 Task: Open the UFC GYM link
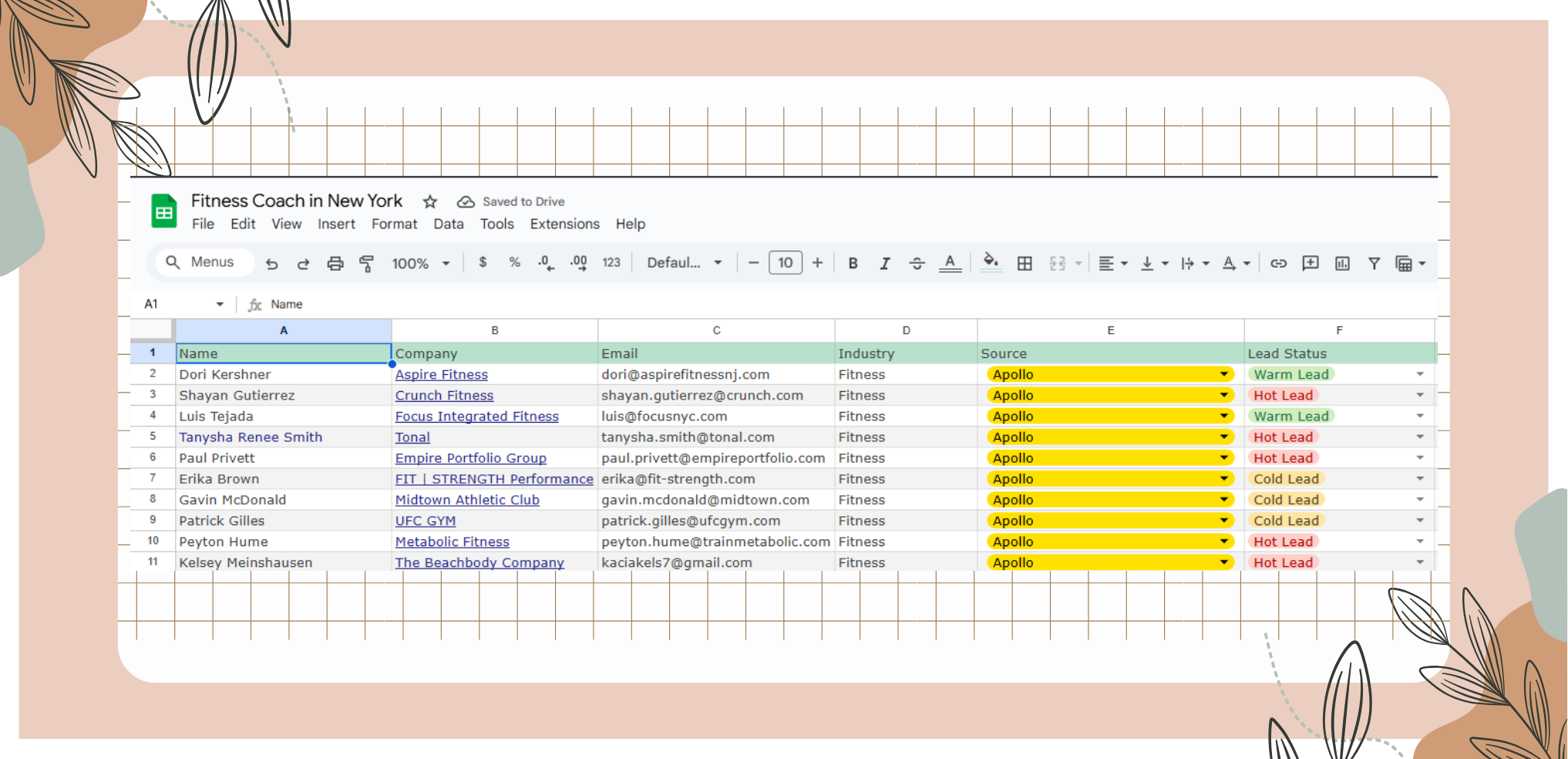click(x=426, y=521)
